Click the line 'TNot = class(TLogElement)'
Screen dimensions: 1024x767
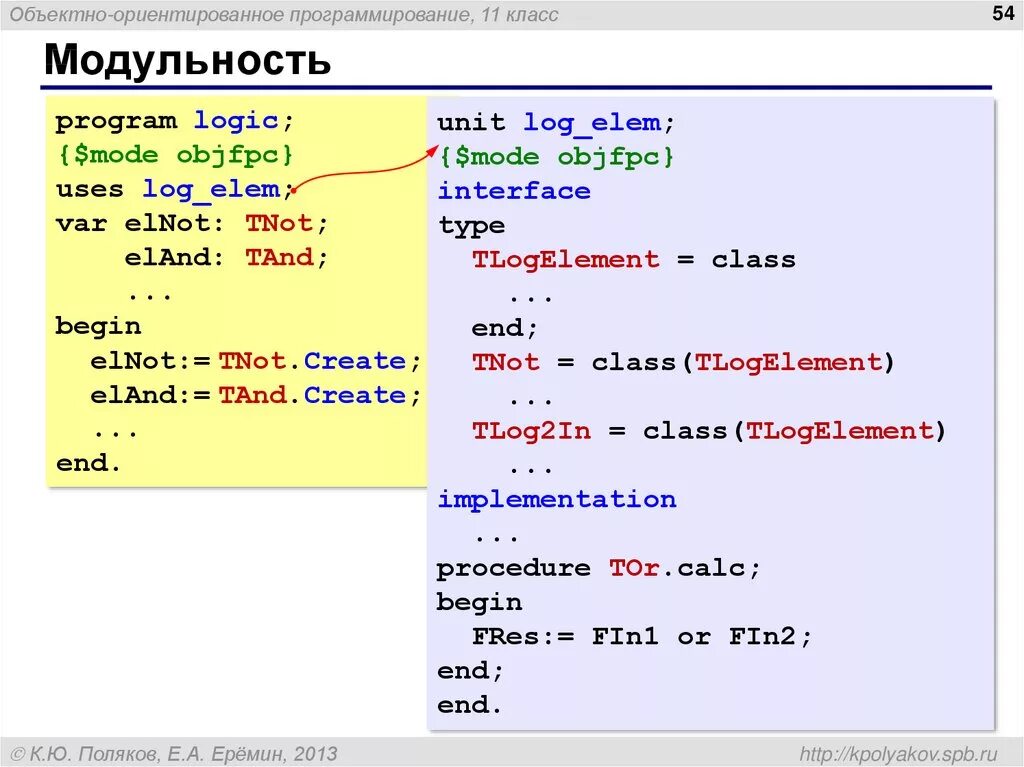684,363
